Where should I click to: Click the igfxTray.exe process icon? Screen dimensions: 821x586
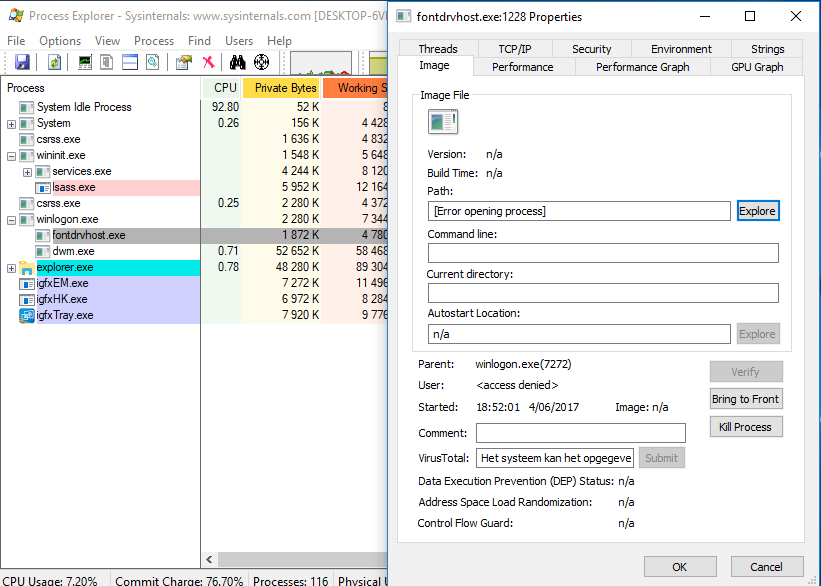point(27,315)
